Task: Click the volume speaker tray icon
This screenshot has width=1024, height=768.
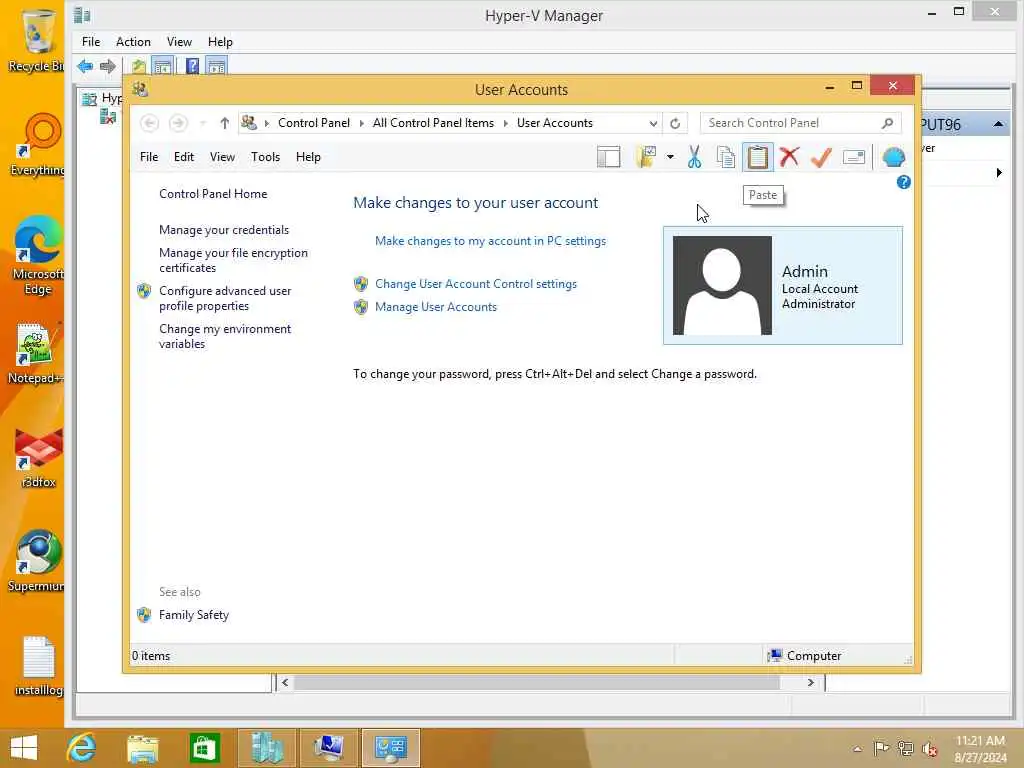Action: (x=929, y=749)
